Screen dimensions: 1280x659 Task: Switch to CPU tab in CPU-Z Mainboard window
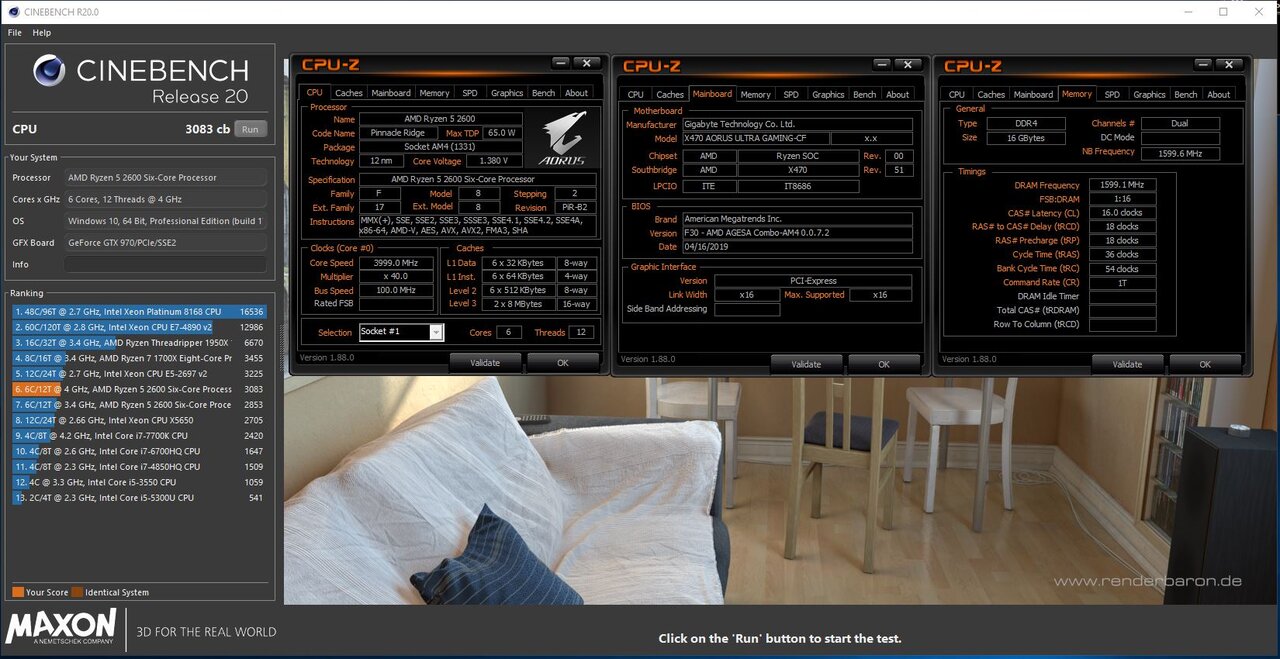[x=636, y=95]
